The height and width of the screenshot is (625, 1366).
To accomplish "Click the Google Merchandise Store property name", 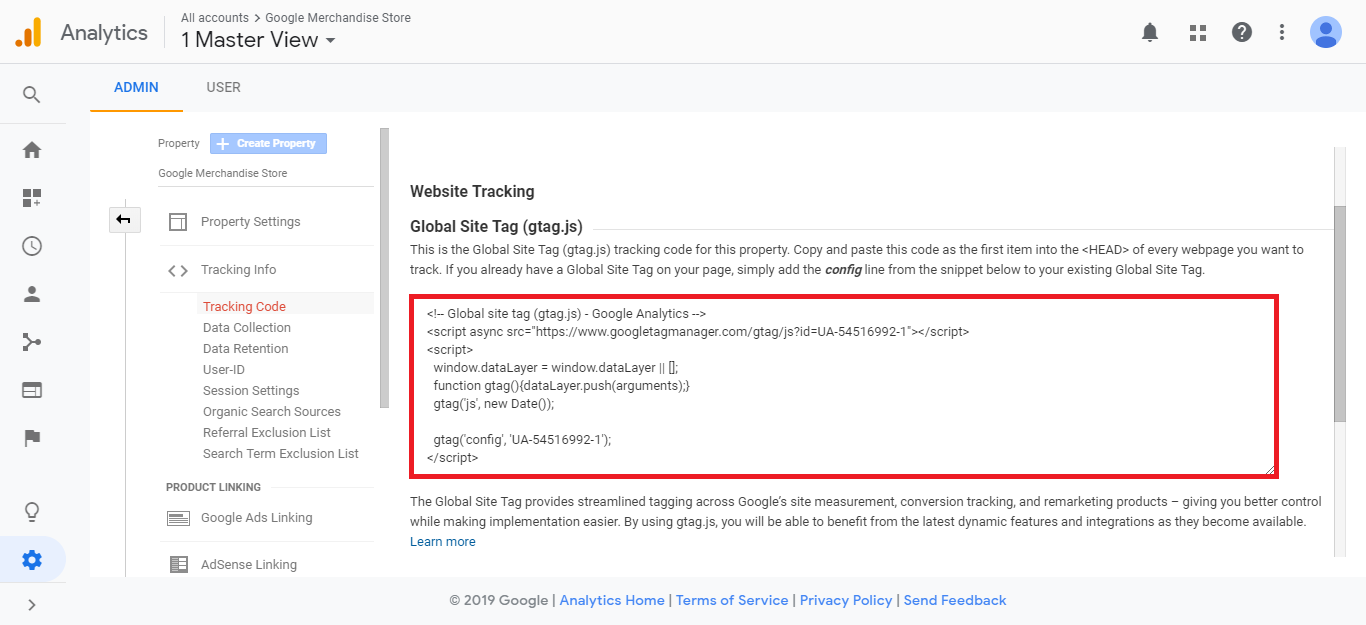I will 222,174.
